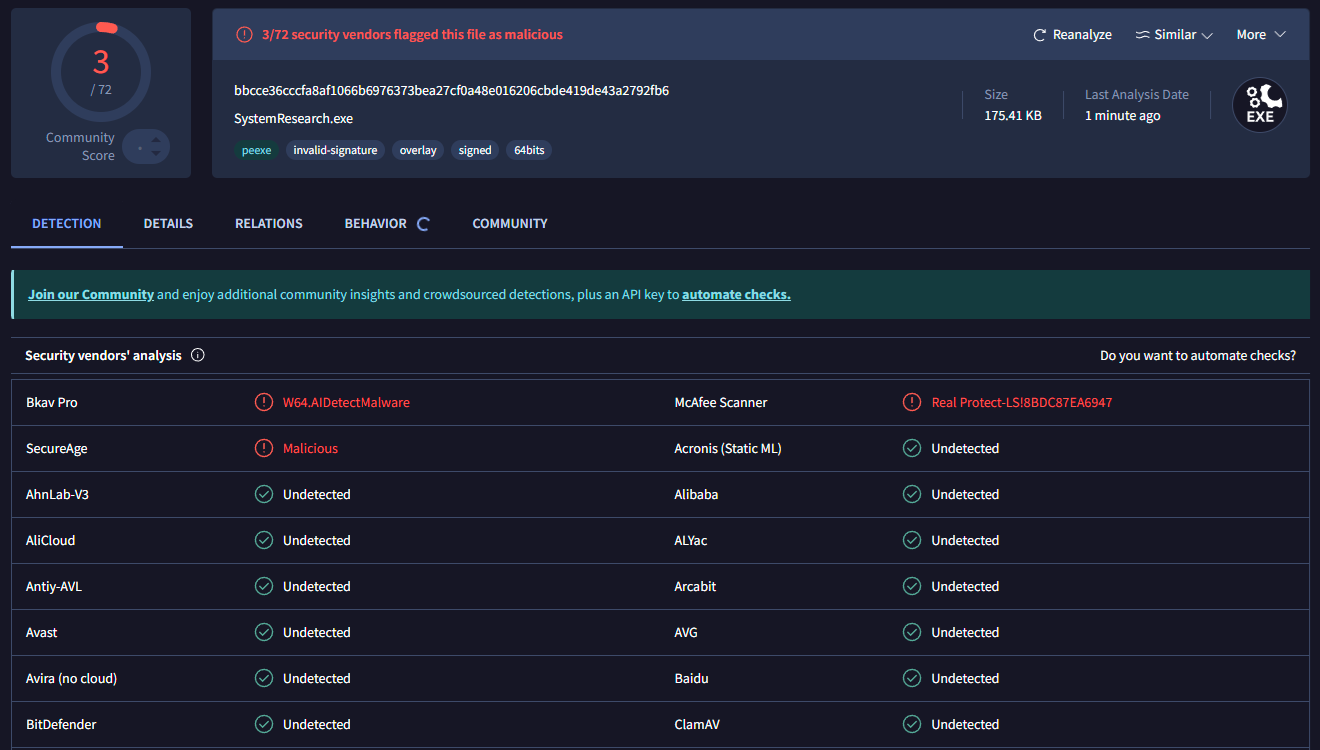Click the EXE file type icon
This screenshot has height=750, width=1320.
point(1259,105)
